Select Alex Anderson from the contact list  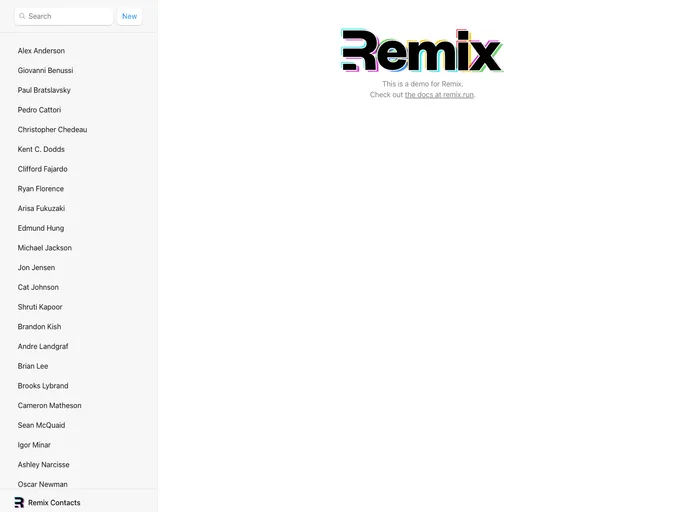point(41,51)
